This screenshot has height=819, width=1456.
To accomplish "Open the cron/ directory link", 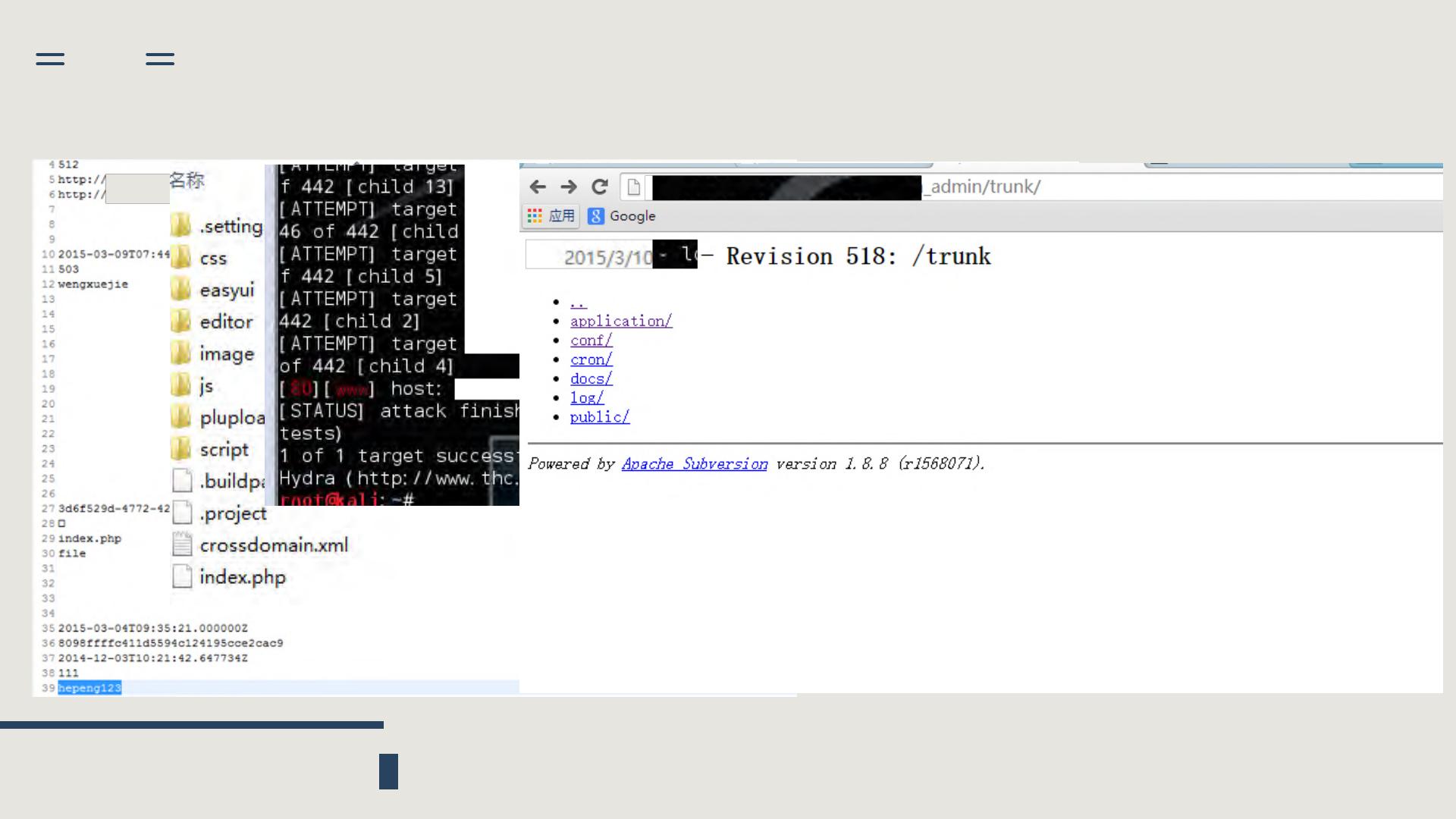I will click(x=591, y=359).
